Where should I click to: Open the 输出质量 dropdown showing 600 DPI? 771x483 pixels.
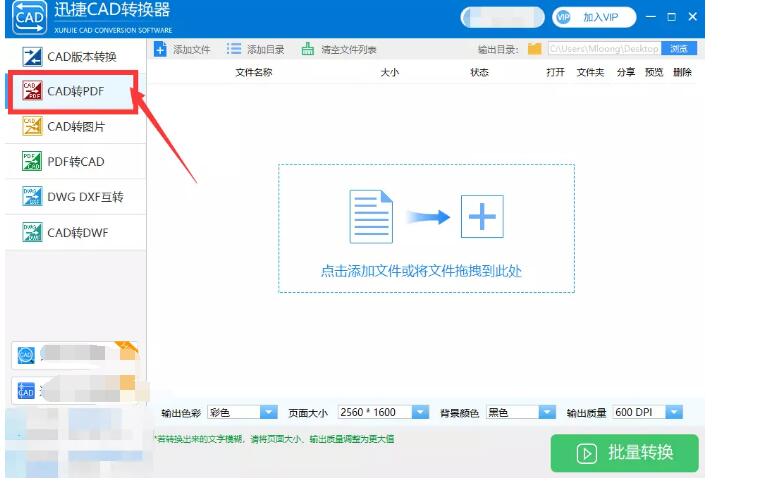pyautogui.click(x=648, y=412)
